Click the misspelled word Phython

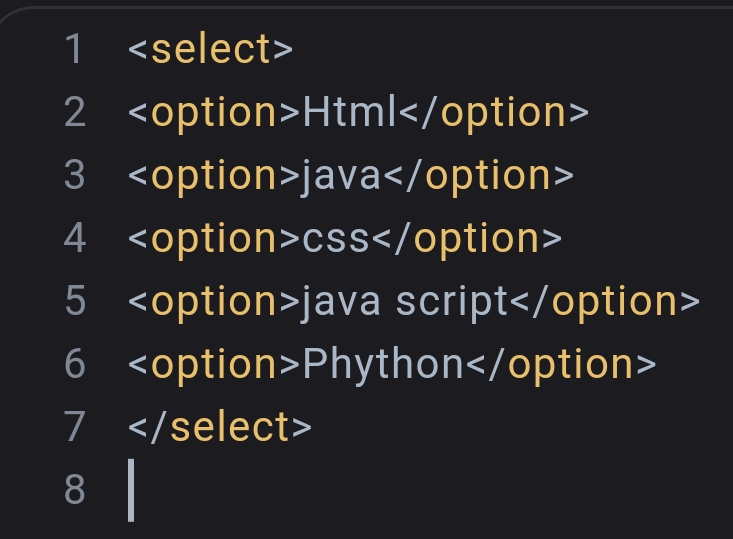(x=383, y=365)
